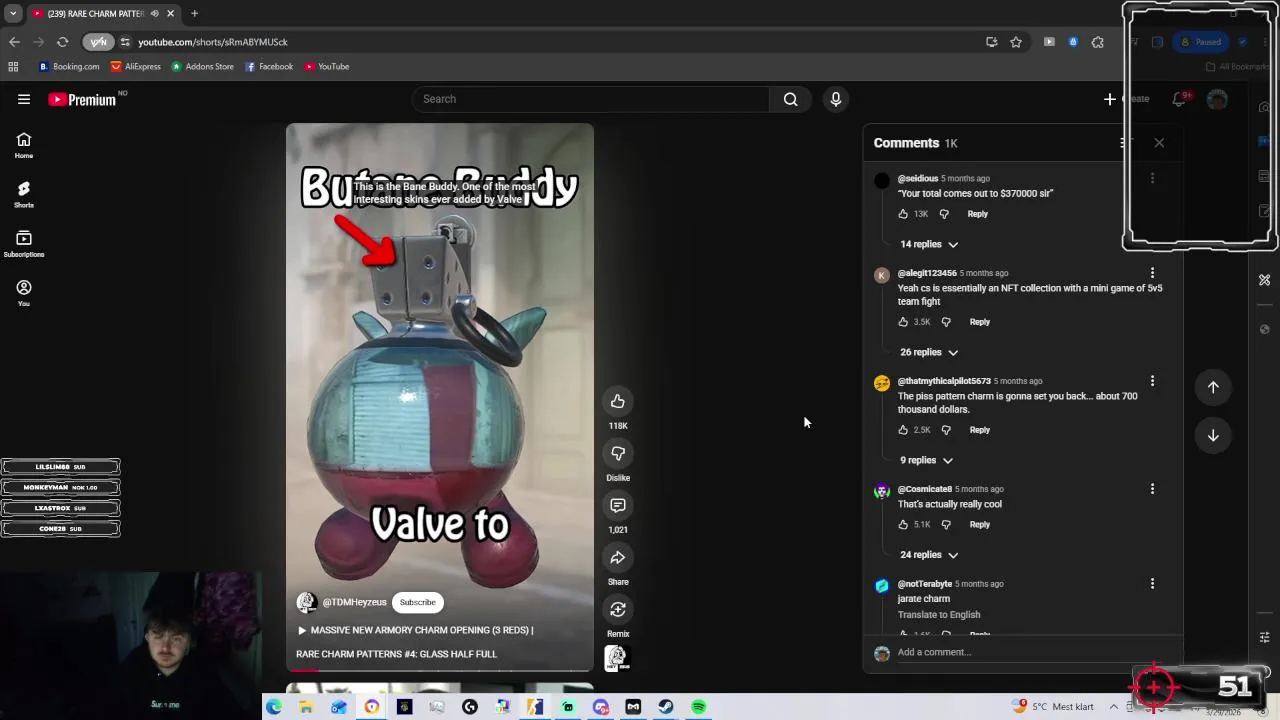Like the comment by @thatmythicalpilot5673
1280x720 pixels.
click(903, 430)
